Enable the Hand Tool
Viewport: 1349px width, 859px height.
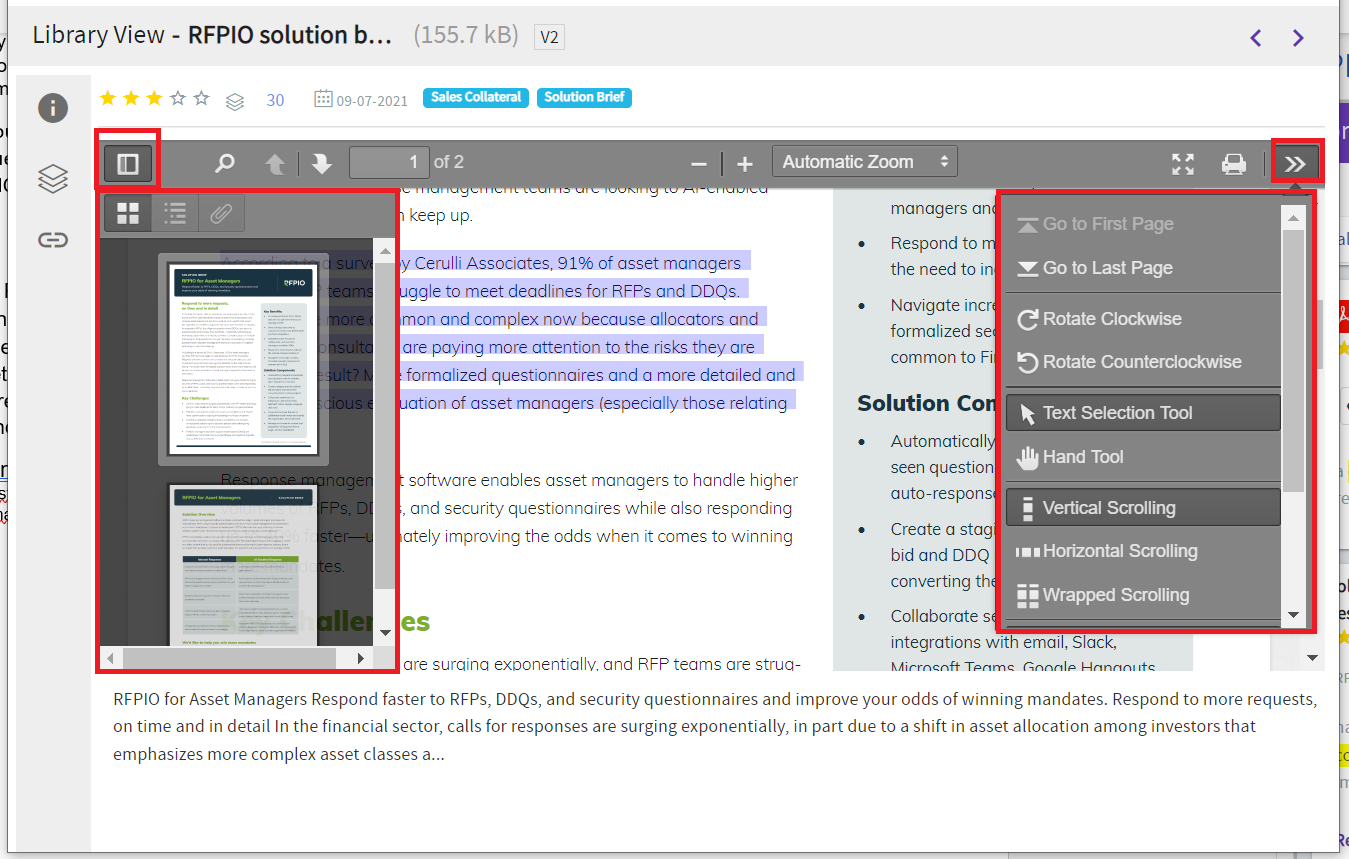pyautogui.click(x=1143, y=457)
